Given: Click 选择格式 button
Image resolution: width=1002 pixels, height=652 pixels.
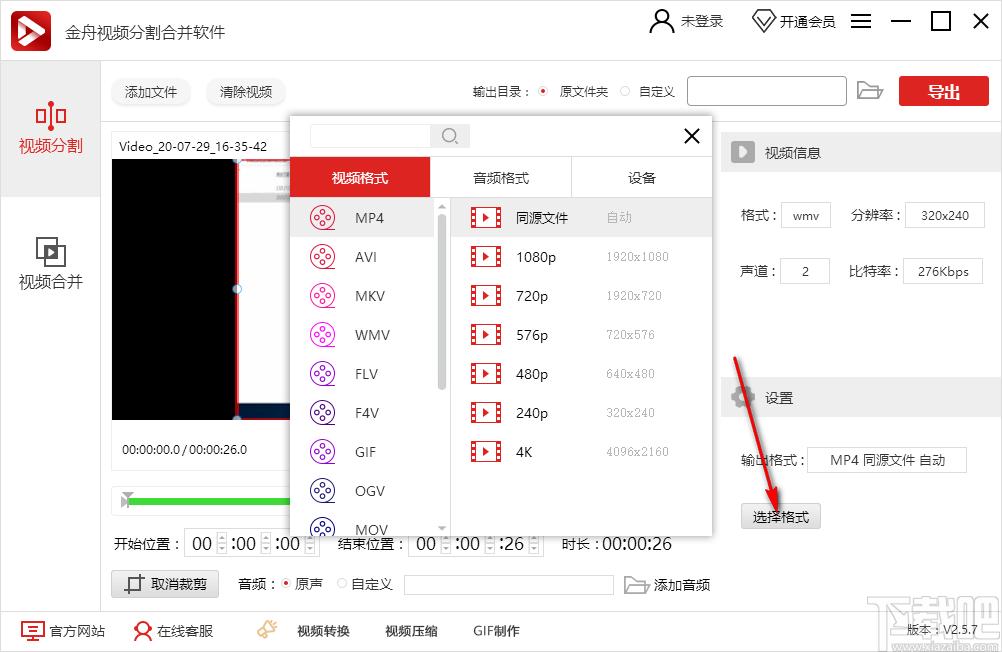Looking at the screenshot, I should [x=780, y=516].
